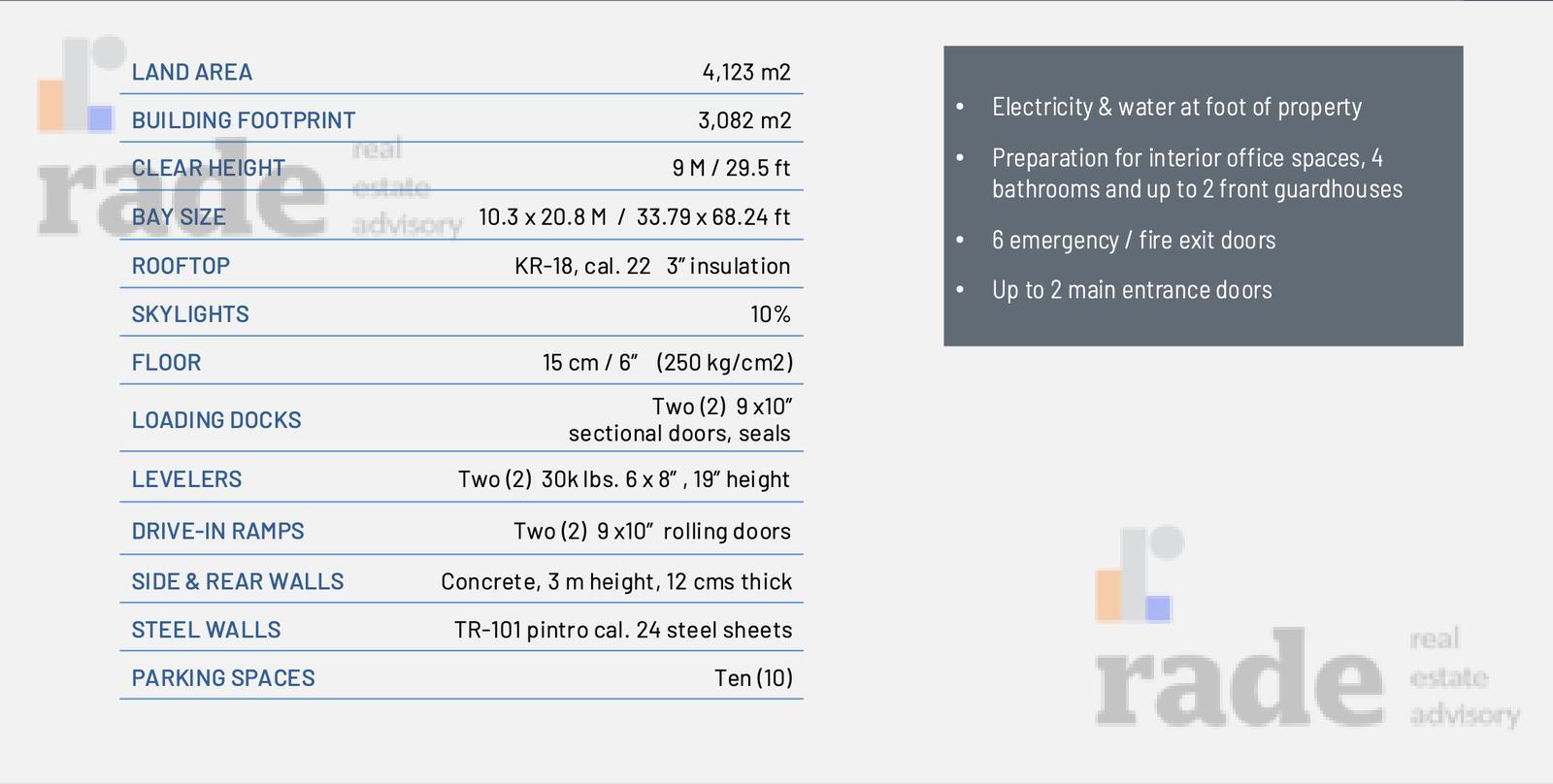This screenshot has height=784, width=1553.
Task: Click the LAND AREA label
Action: point(191,72)
